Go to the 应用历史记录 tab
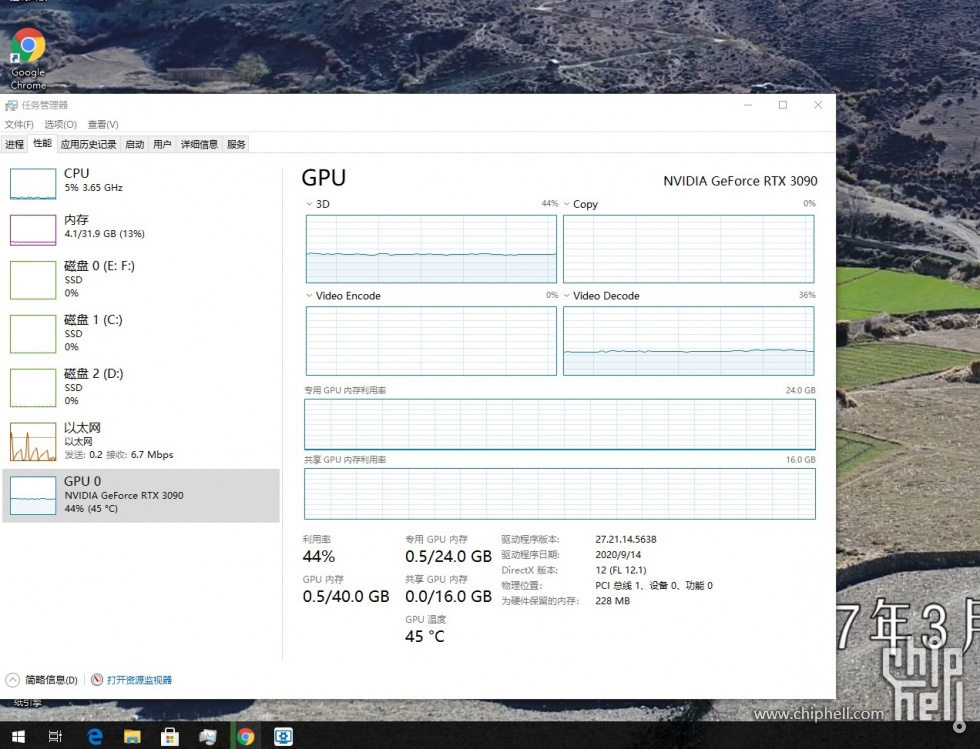Screen dimensions: 980x749 [x=89, y=144]
